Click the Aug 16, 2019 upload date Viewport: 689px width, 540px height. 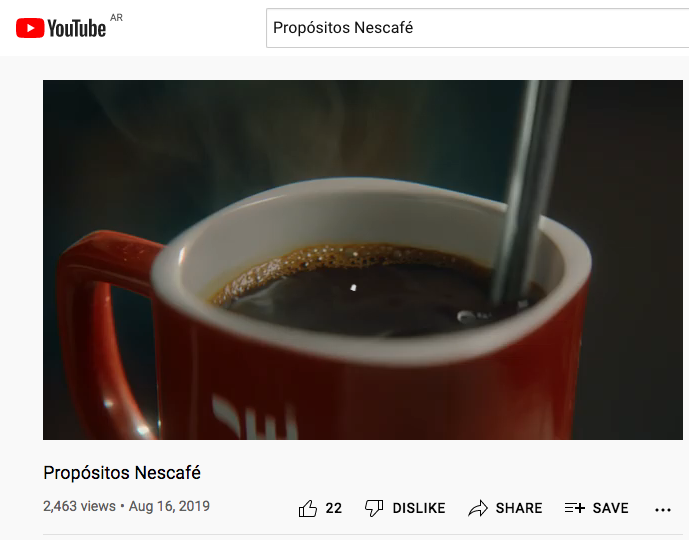[x=169, y=506]
